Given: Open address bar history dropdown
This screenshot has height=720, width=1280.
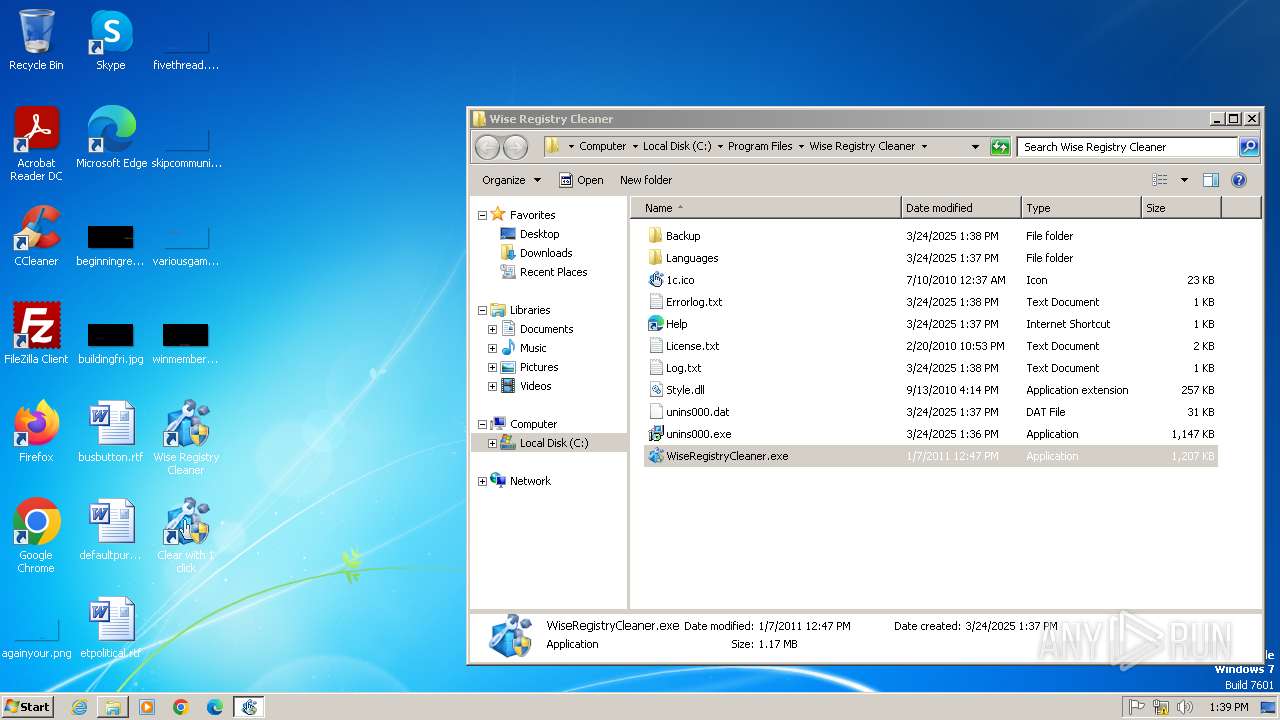Looking at the screenshot, I should 975,147.
